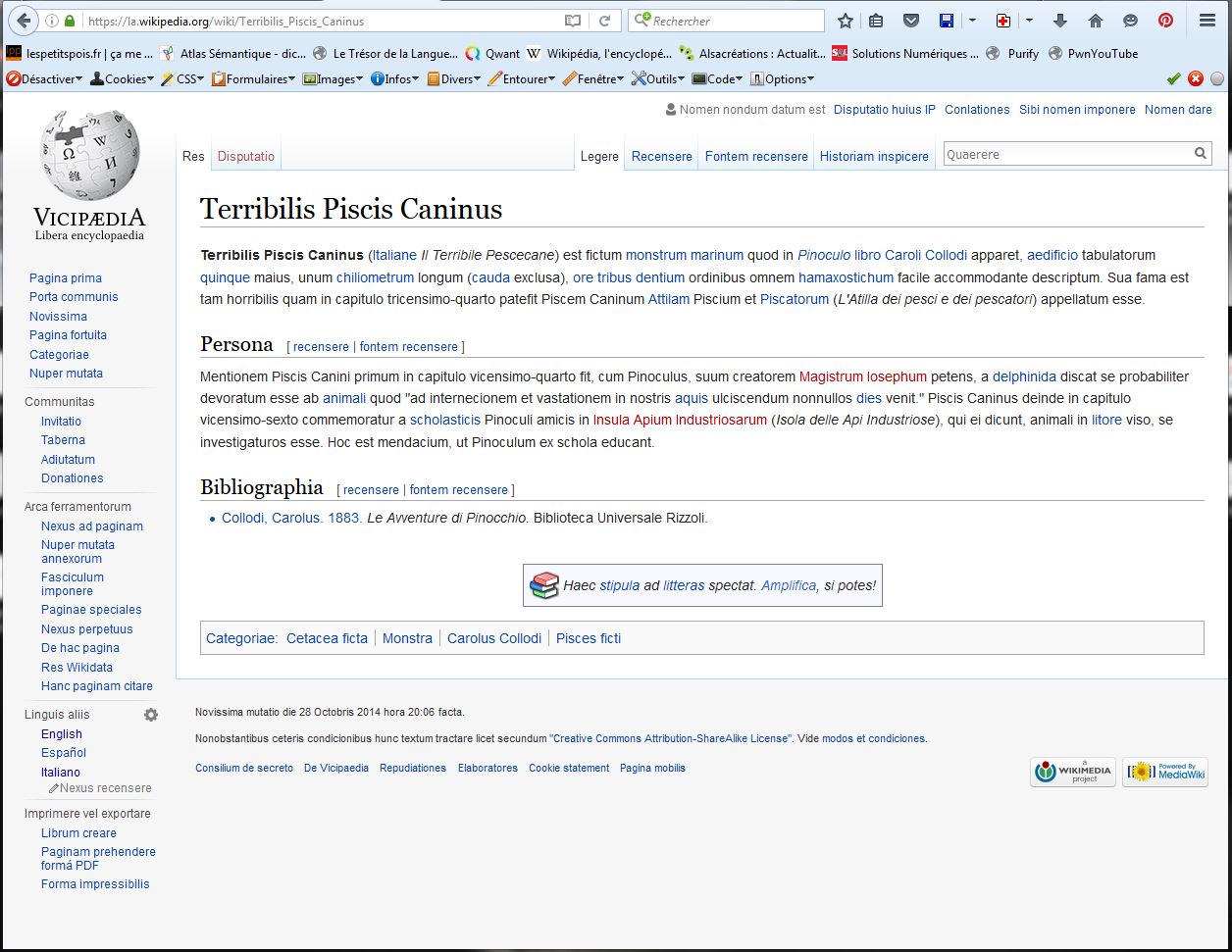
Task: Open the Historiam inspicere tab
Action: 874,156
